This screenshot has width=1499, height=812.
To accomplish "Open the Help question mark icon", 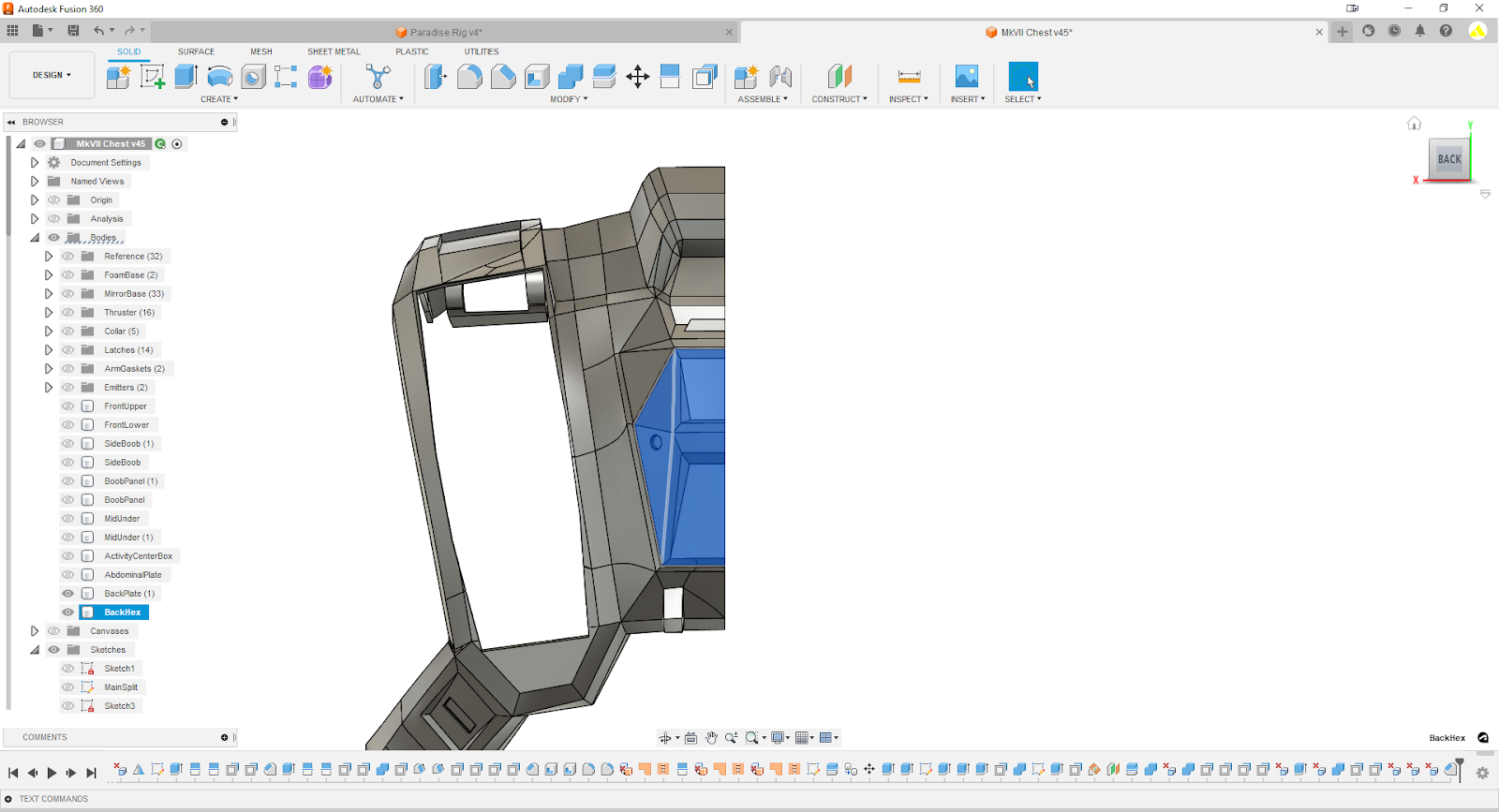I will coord(1447,31).
